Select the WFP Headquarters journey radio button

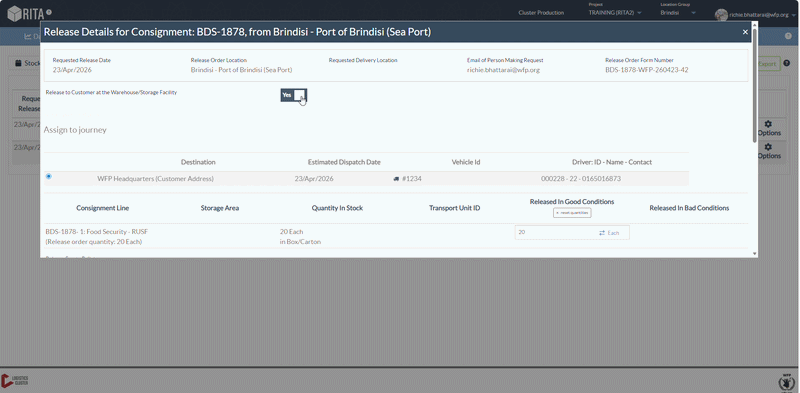tap(48, 176)
